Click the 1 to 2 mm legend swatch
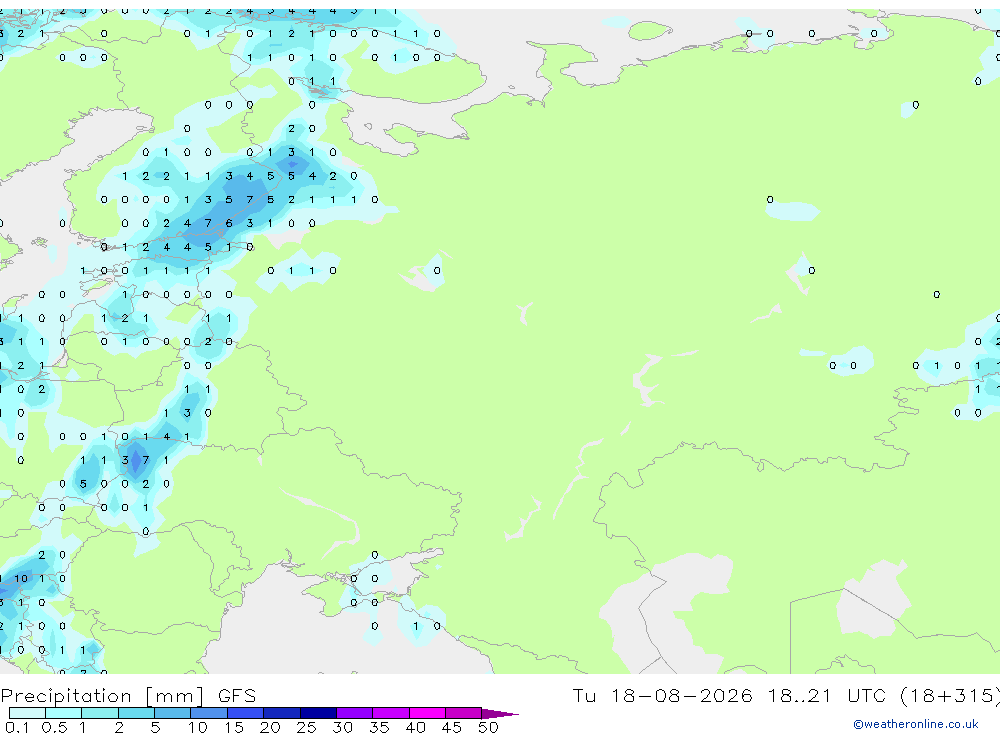The image size is (1000, 733). pos(100,713)
